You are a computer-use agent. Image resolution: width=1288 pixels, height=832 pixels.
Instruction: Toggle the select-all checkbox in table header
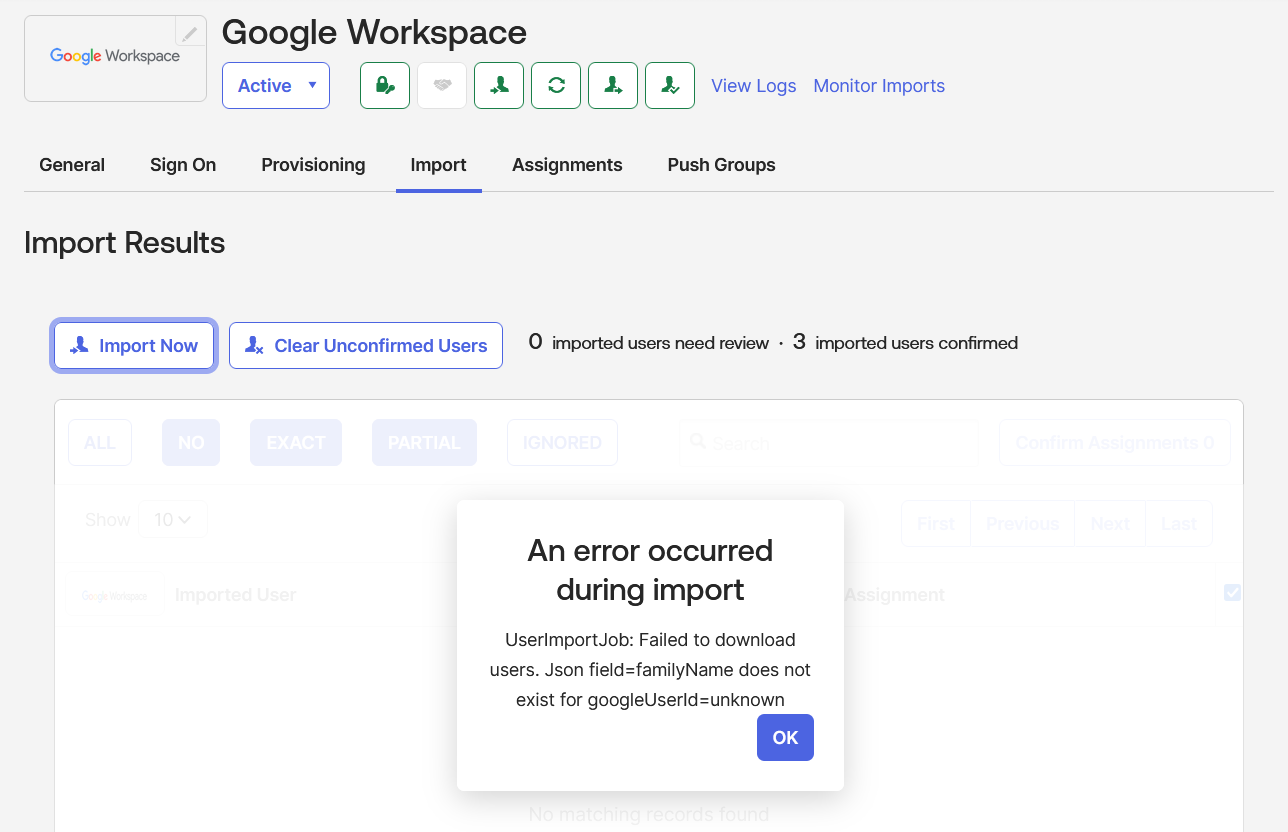(x=1232, y=593)
